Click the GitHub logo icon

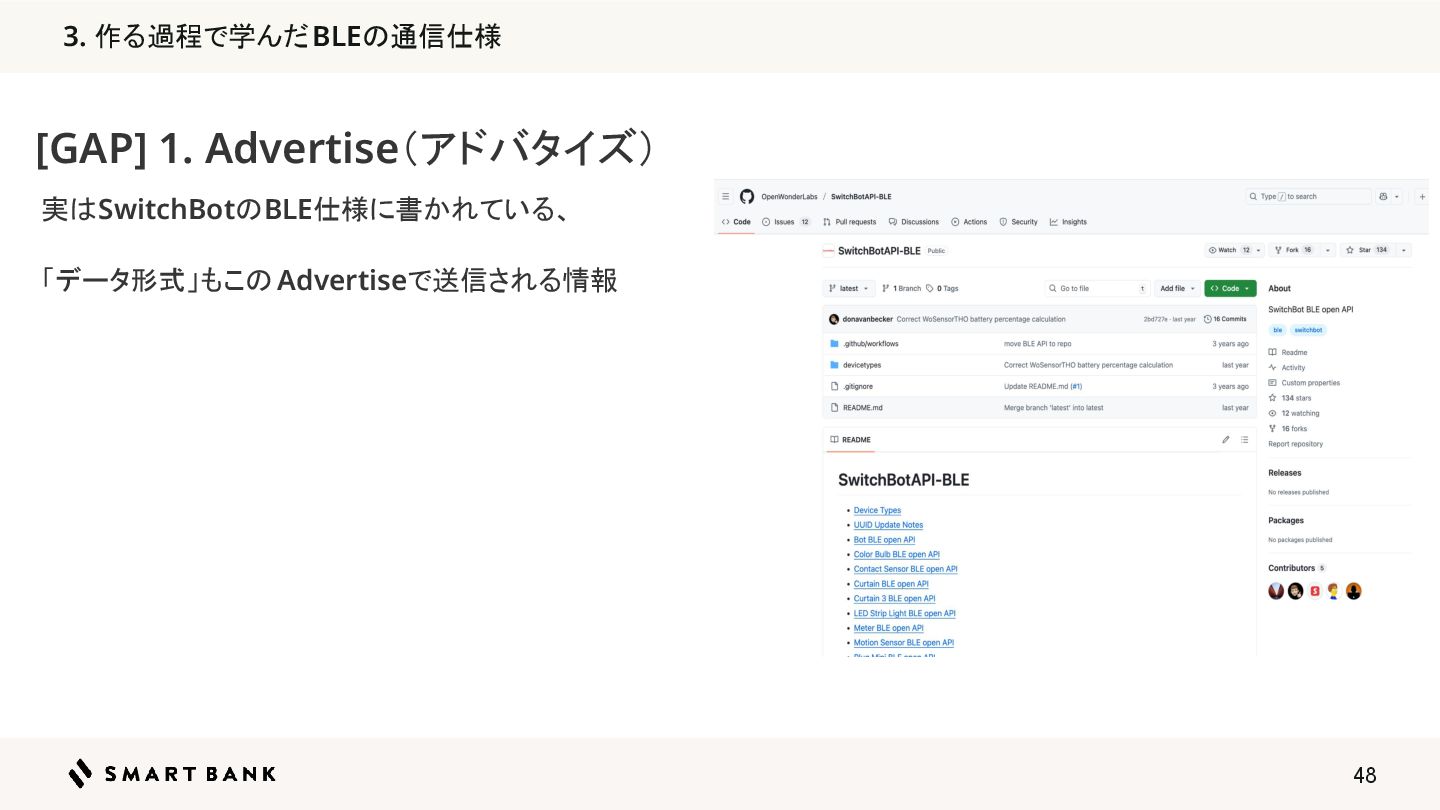tap(746, 197)
